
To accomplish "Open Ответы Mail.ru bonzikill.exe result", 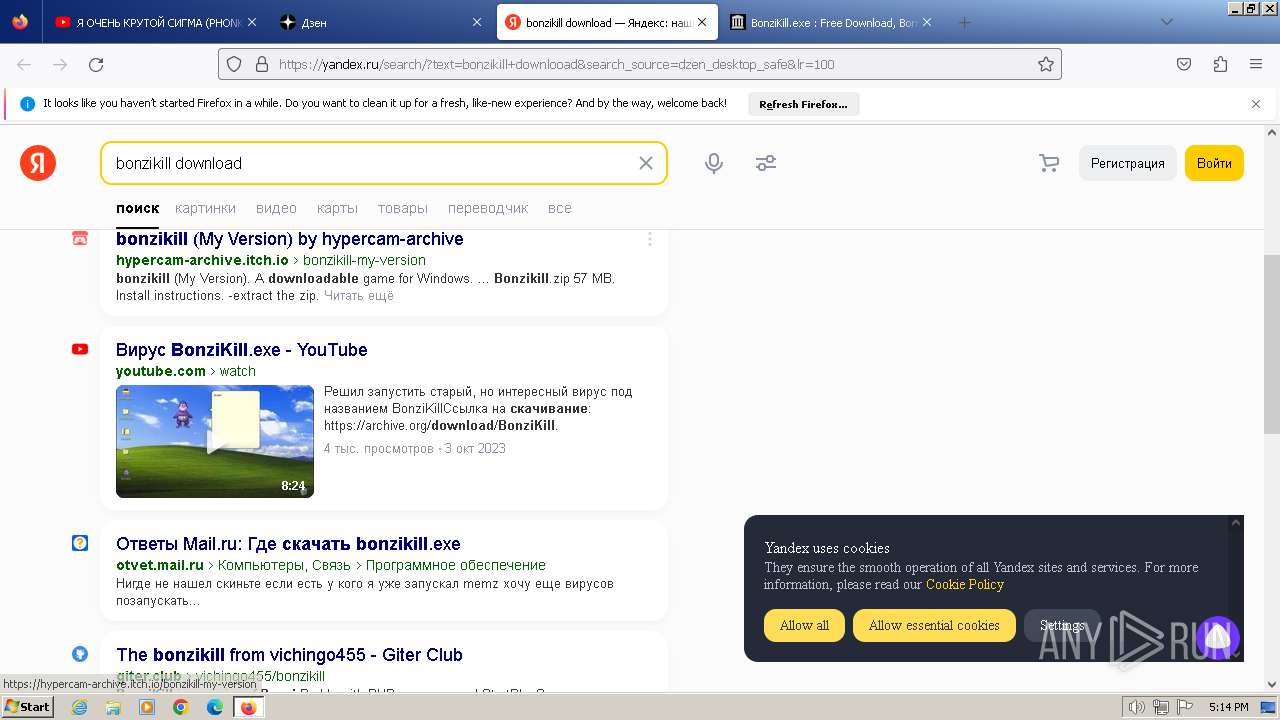I will pos(288,544).
